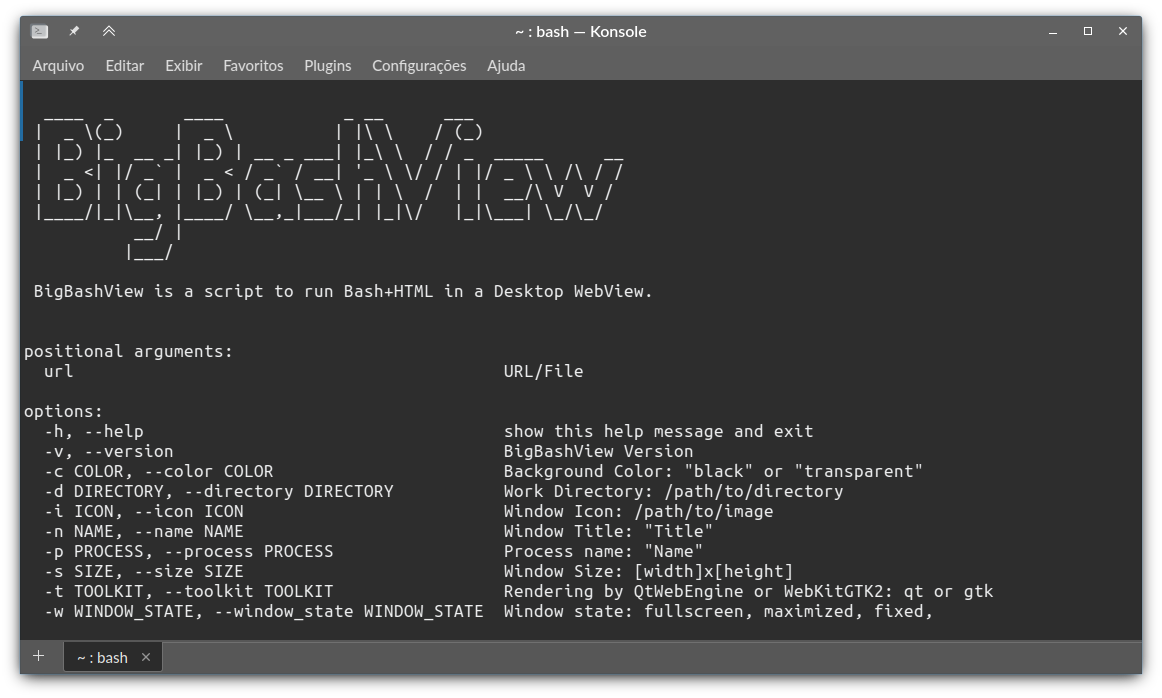Viewport: 1162px width, 698px height.
Task: Click 'Rendering by QtWebEngine or WebKitGTK2' line
Action: coord(748,591)
